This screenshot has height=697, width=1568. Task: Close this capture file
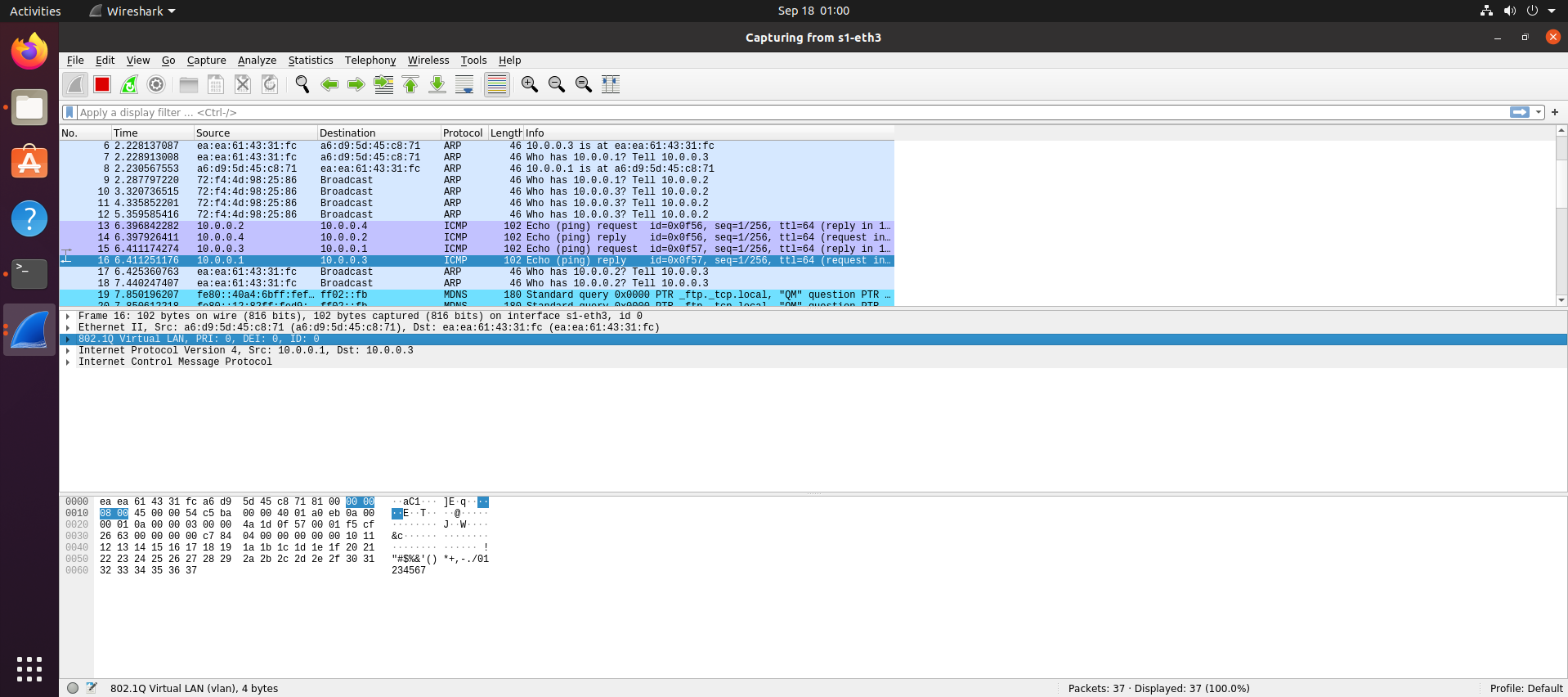pyautogui.click(x=243, y=84)
